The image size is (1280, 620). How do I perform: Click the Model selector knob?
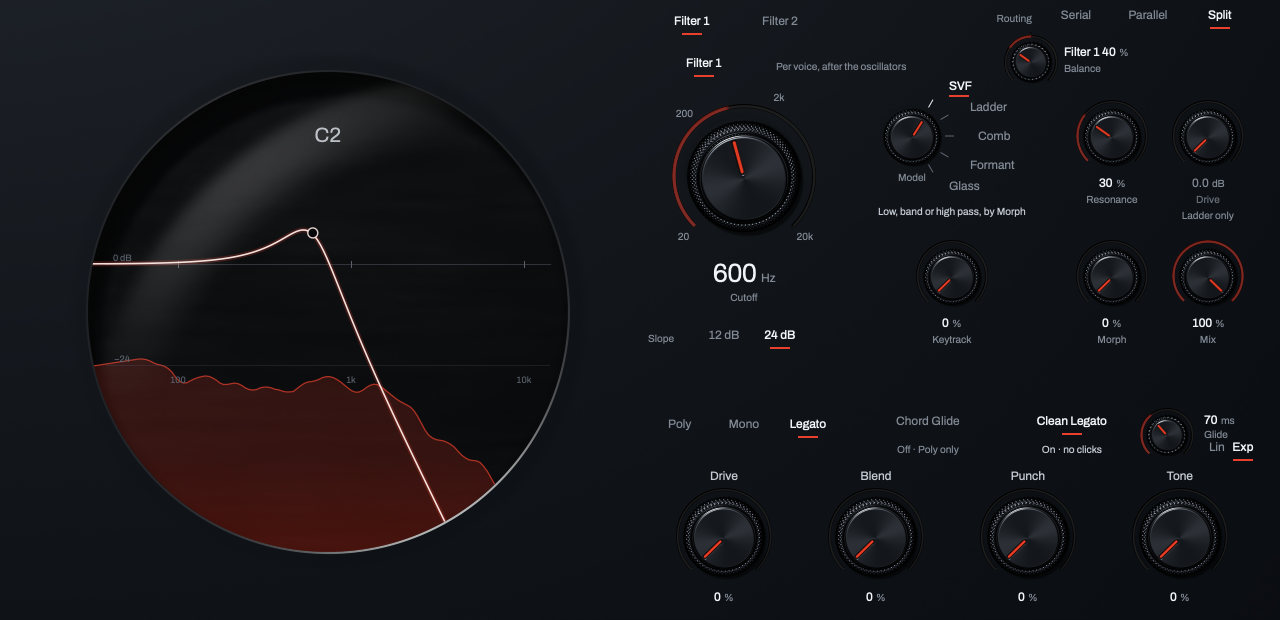(911, 137)
